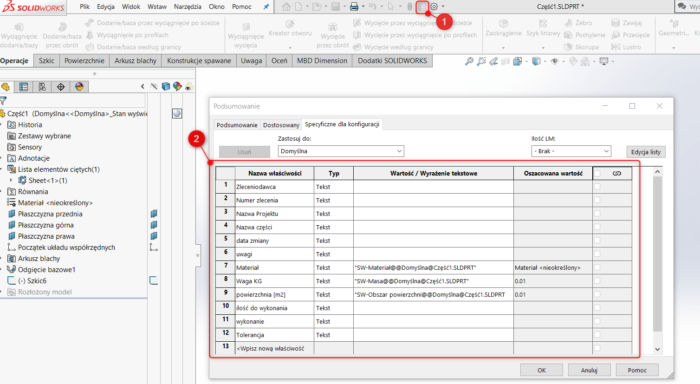The width and height of the screenshot is (700, 384).
Task: Open the dropdown arrow under Szyk liniowy
Action: [x=543, y=47]
